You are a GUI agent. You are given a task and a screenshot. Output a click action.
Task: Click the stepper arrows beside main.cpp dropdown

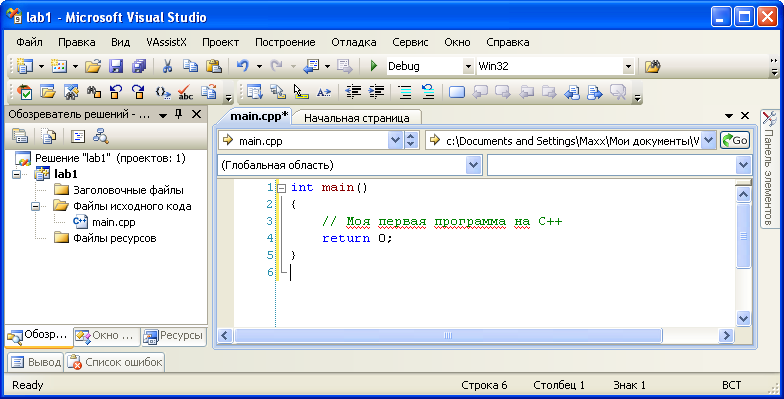click(x=410, y=140)
